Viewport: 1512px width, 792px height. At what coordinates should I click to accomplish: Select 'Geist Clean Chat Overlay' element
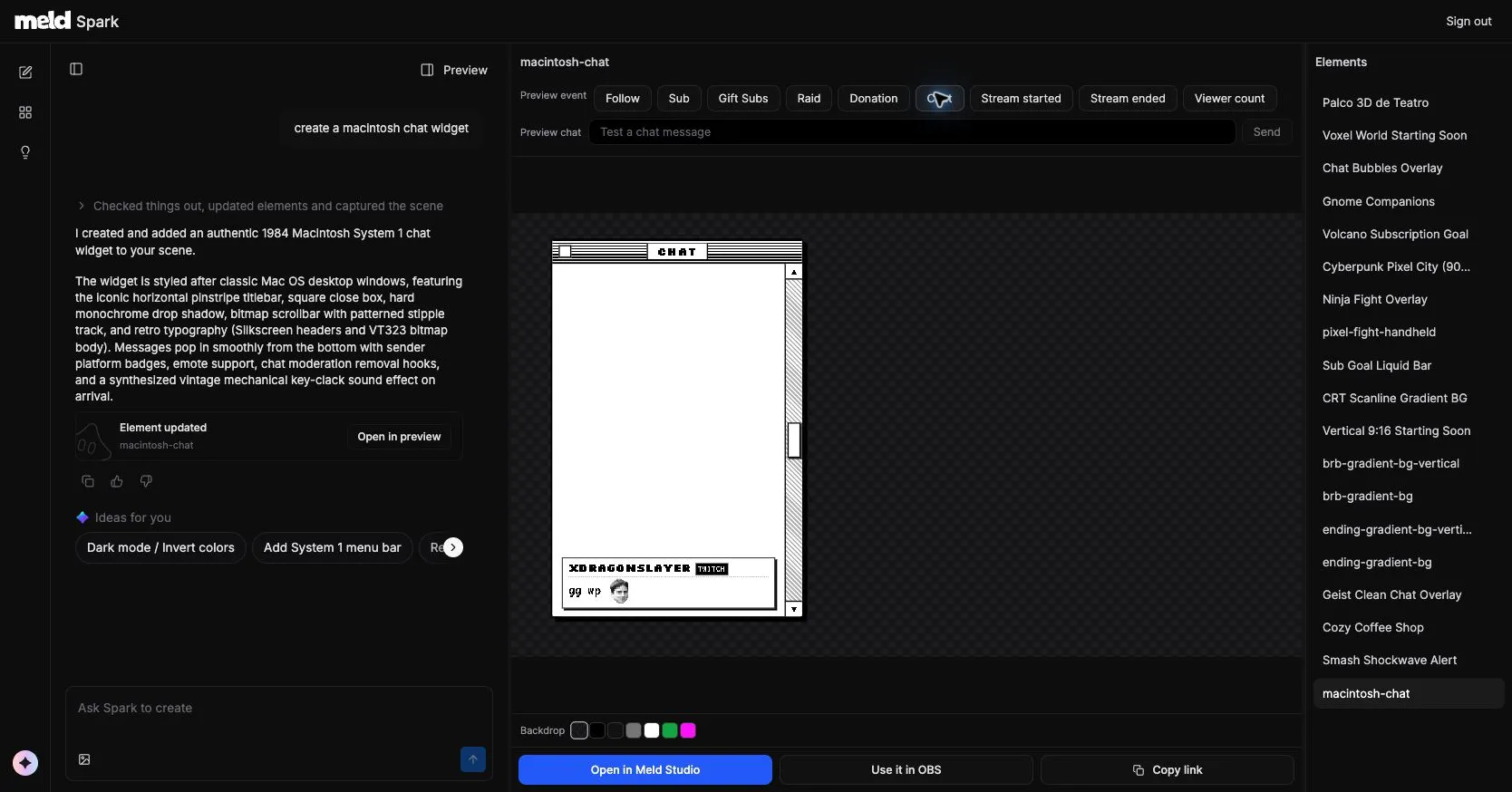tap(1409, 594)
